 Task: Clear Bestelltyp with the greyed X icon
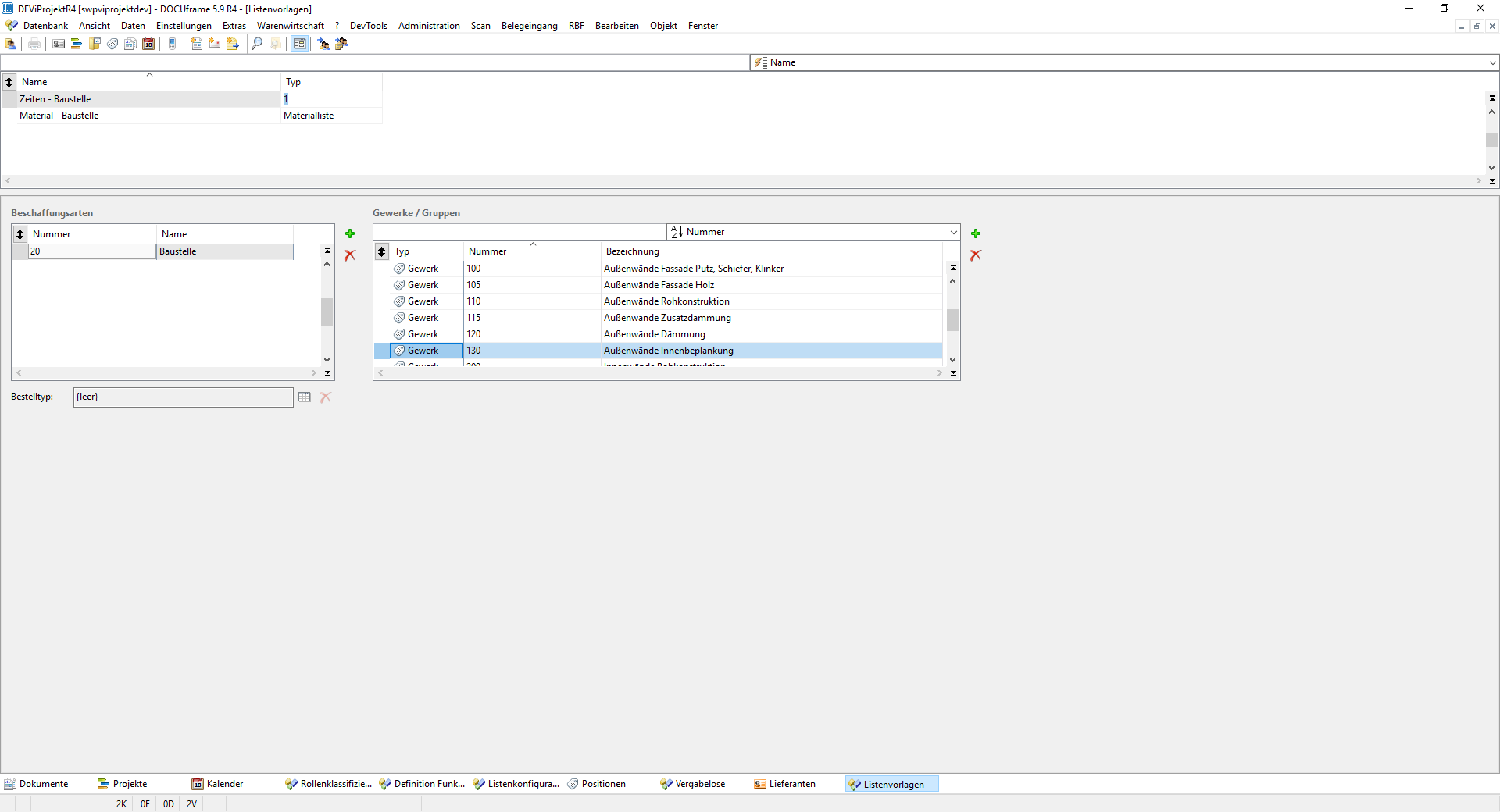[326, 397]
